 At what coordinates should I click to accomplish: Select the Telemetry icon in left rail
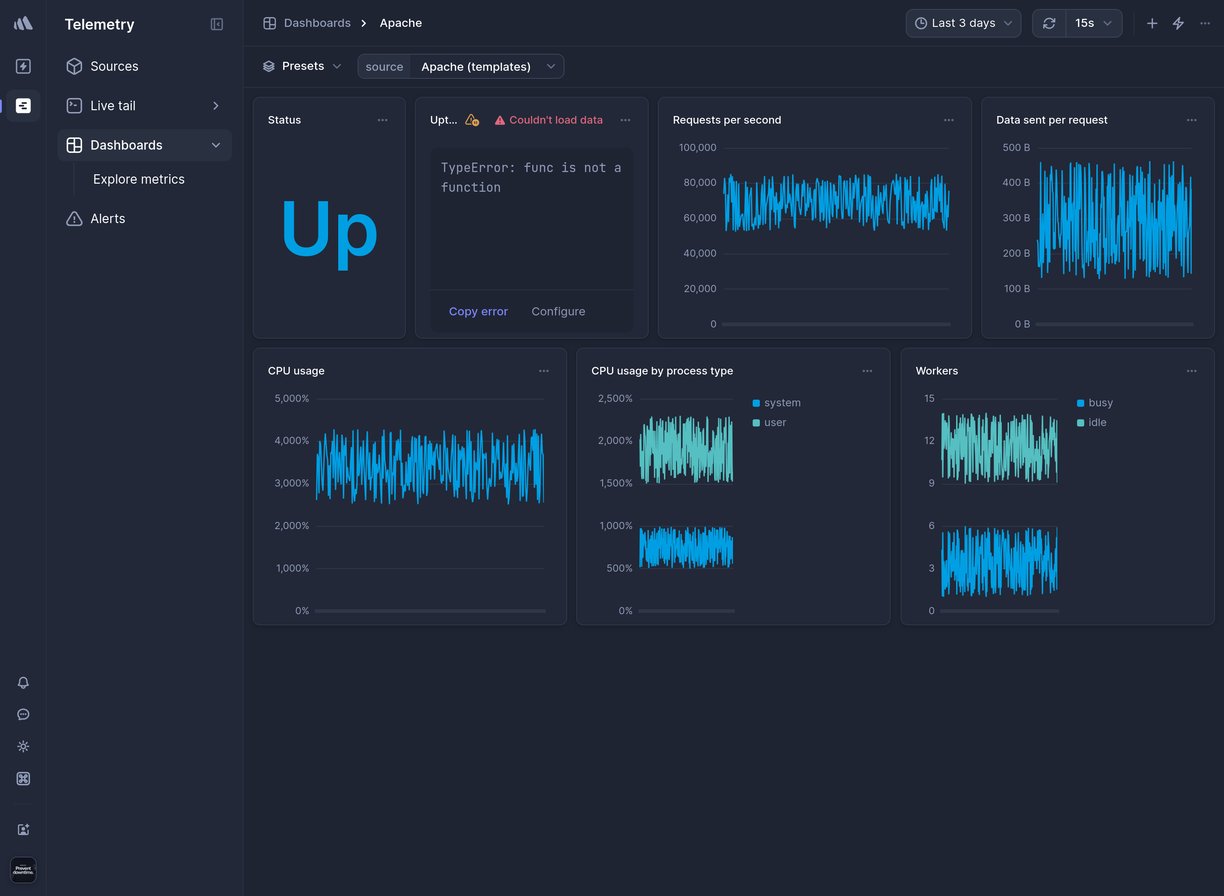coord(23,105)
